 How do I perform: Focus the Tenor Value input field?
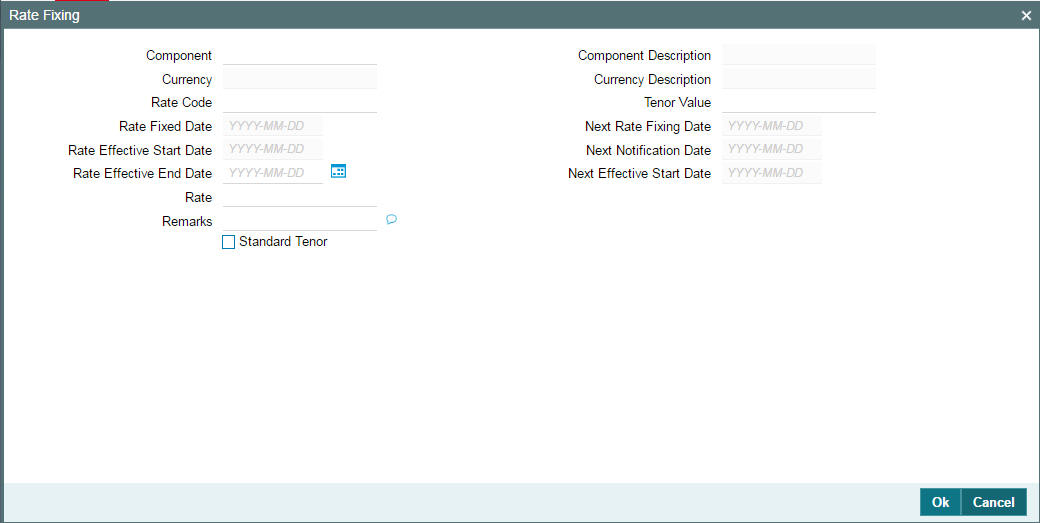pyautogui.click(x=799, y=102)
